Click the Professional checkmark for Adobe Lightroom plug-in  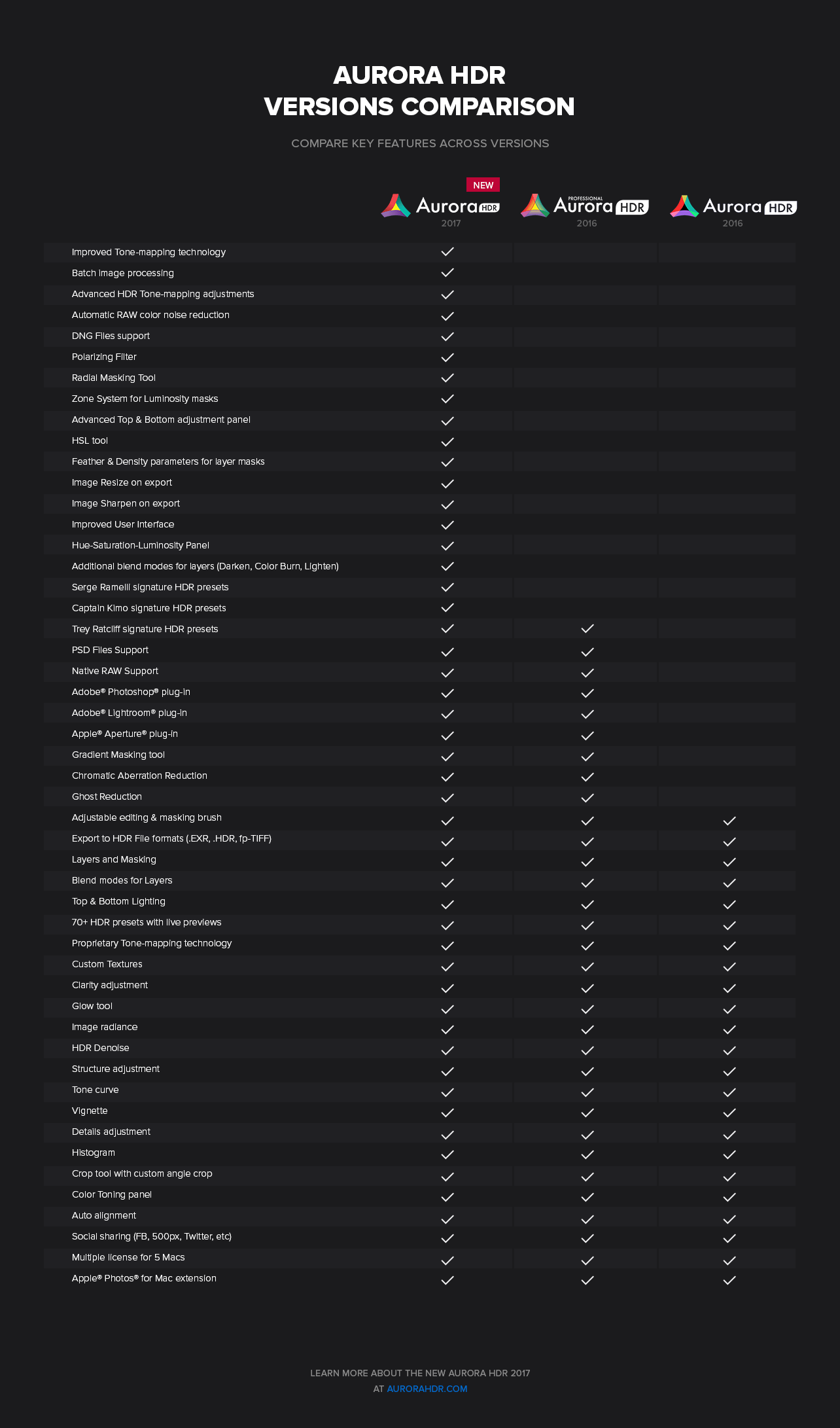587,714
